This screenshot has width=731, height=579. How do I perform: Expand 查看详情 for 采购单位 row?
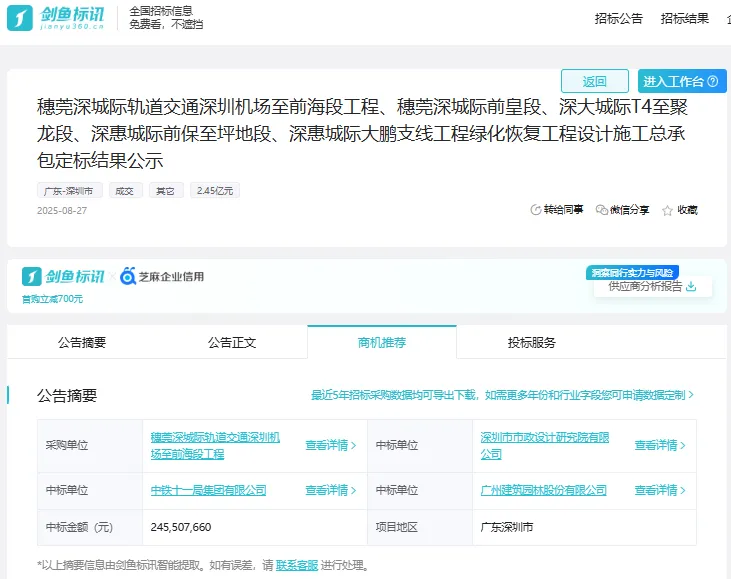point(331,446)
